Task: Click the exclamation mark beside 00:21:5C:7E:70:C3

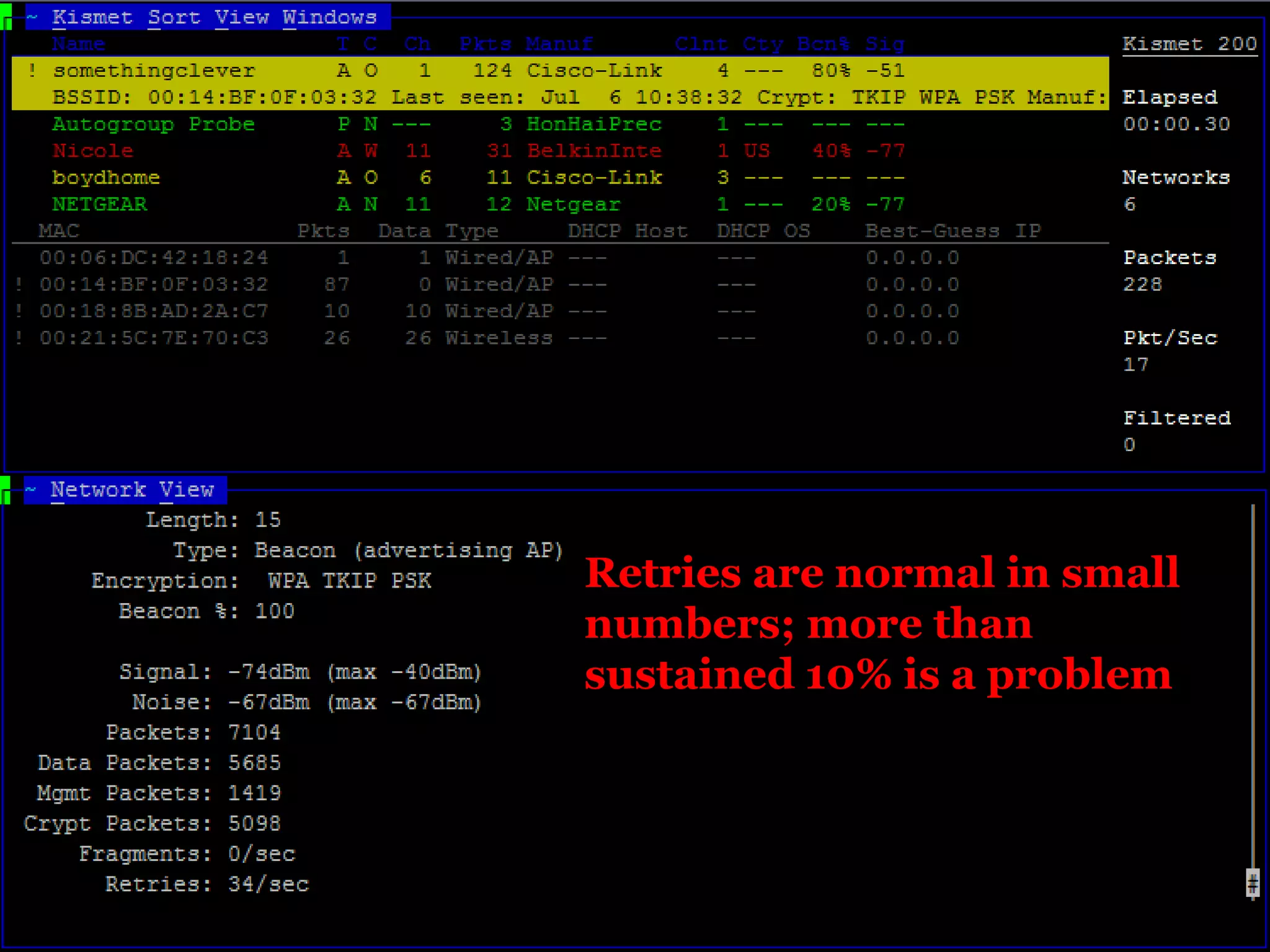Action: coord(20,338)
